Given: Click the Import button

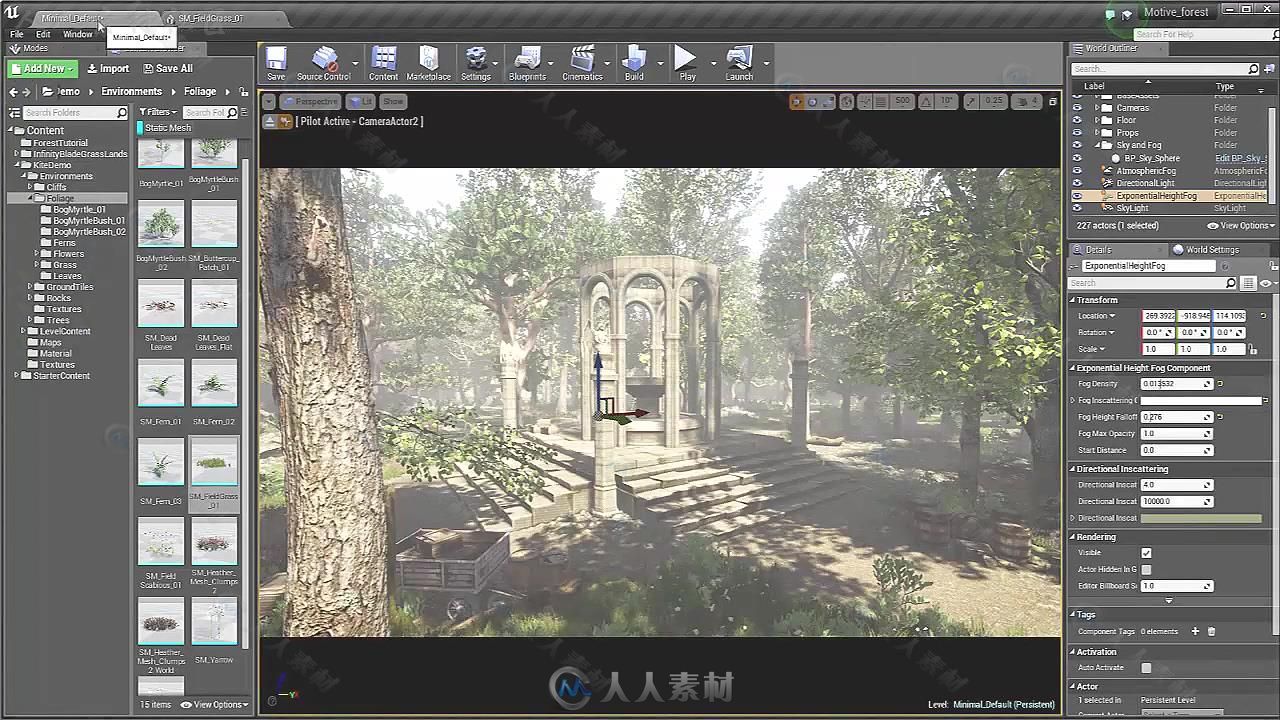Looking at the screenshot, I should pos(108,69).
